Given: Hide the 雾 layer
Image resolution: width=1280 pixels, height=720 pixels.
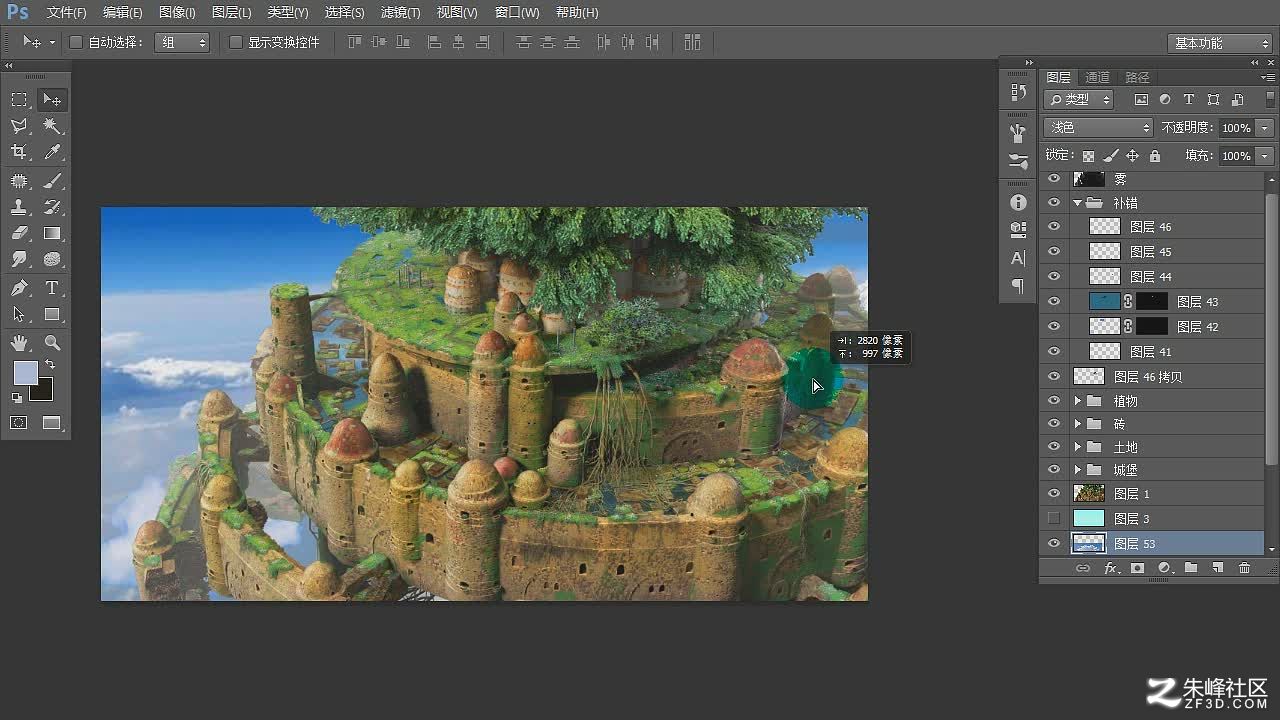Looking at the screenshot, I should tap(1053, 179).
